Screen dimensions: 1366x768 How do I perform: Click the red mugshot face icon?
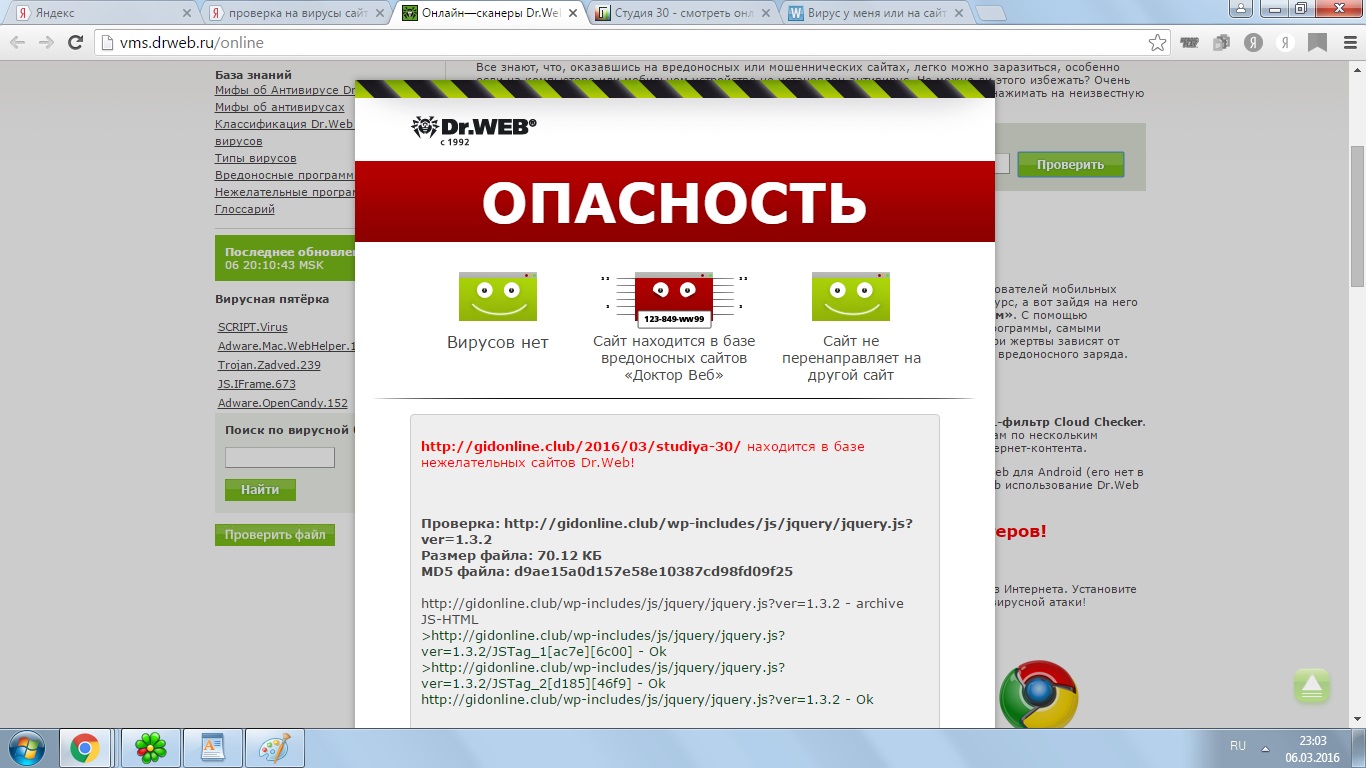[673, 300]
